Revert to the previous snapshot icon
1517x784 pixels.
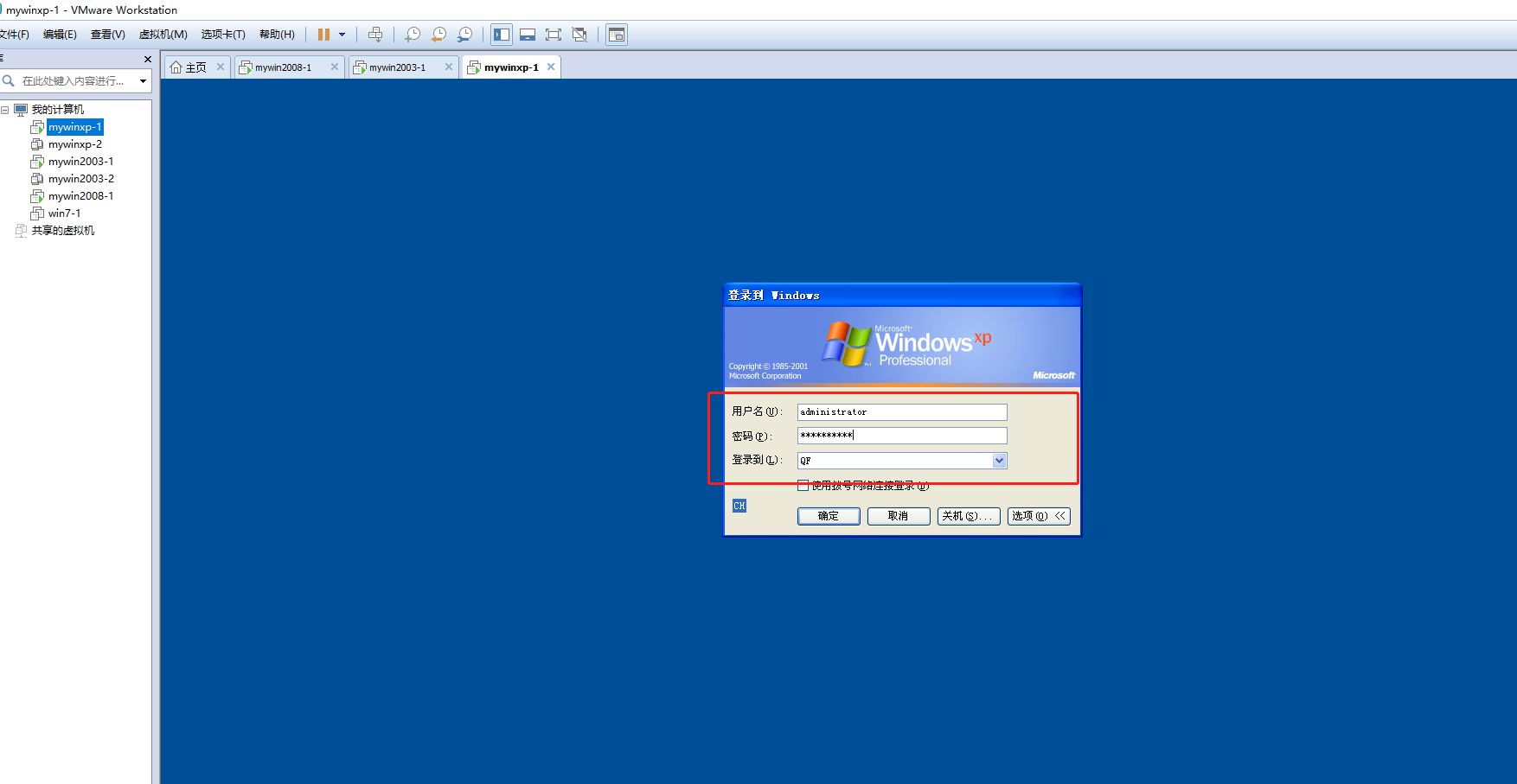pos(438,35)
